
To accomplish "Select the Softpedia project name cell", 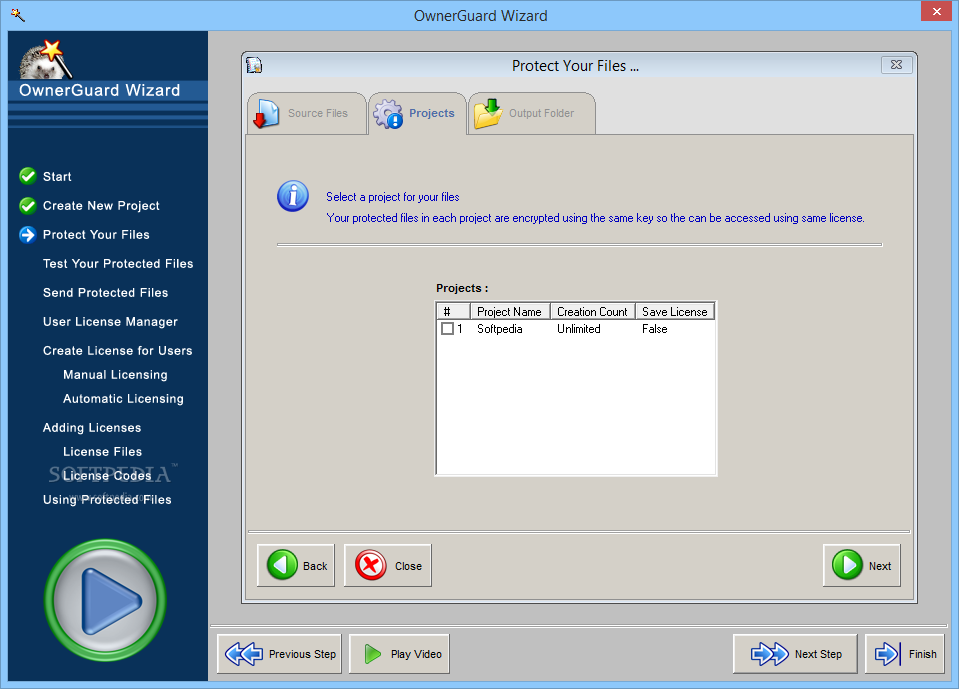I will 500,329.
